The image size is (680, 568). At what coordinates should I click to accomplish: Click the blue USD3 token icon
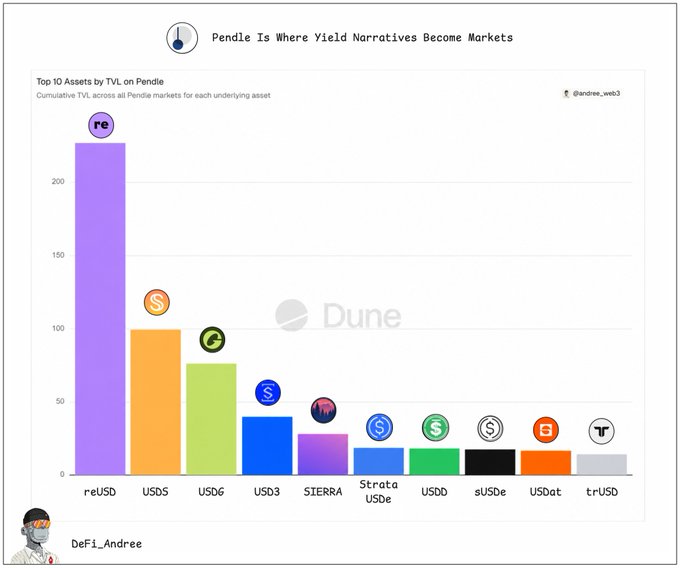(268, 393)
